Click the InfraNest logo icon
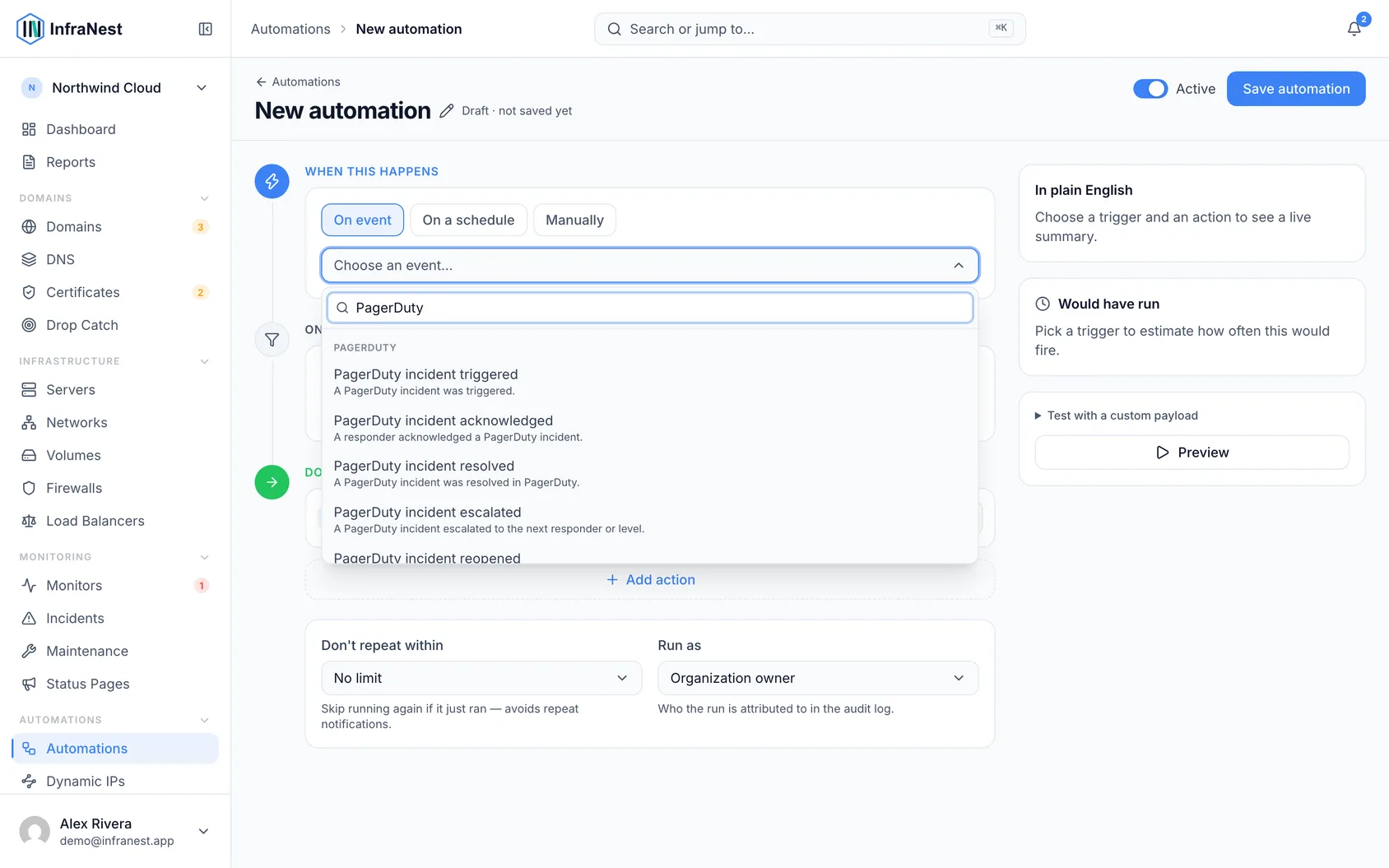The height and width of the screenshot is (868, 1389). (30, 29)
